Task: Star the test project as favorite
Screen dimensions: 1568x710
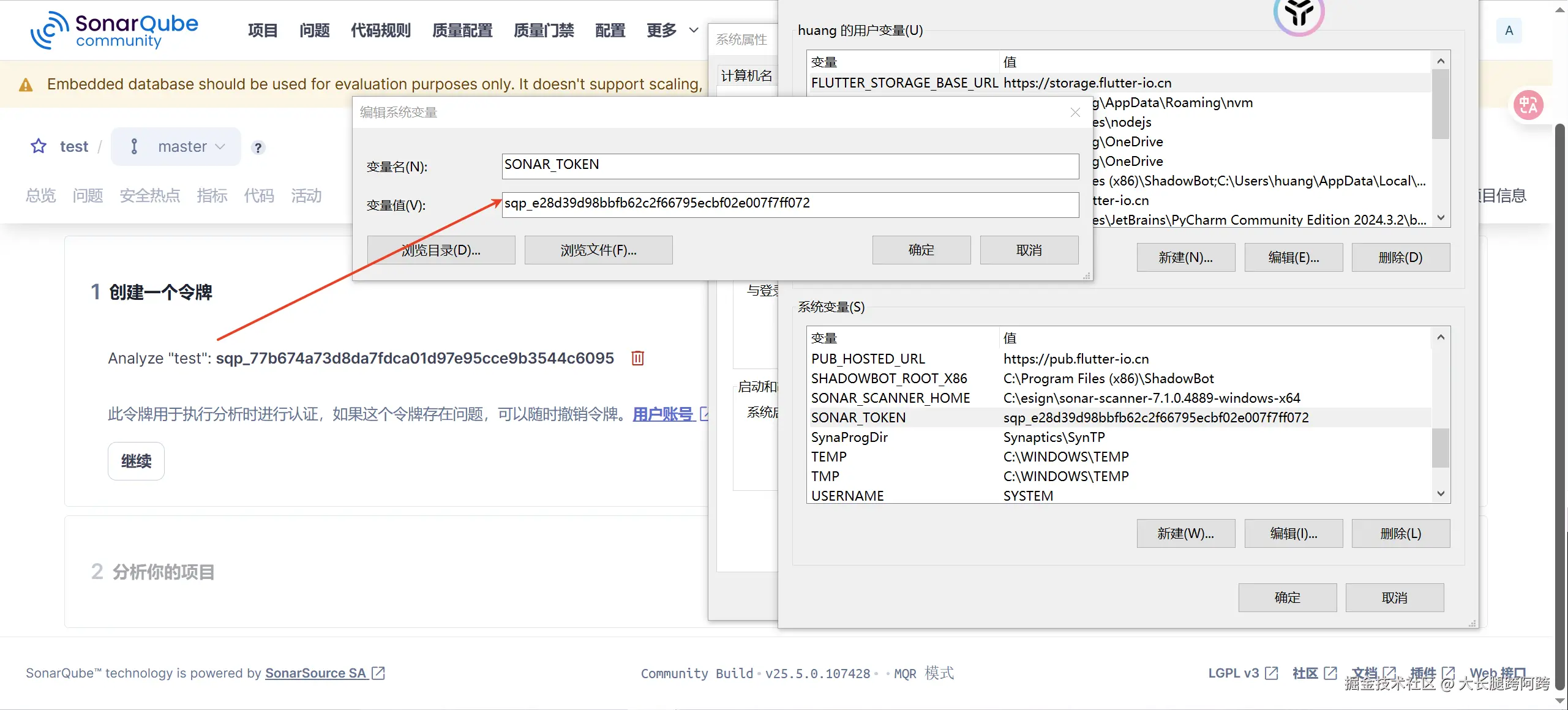Action: 39,146
